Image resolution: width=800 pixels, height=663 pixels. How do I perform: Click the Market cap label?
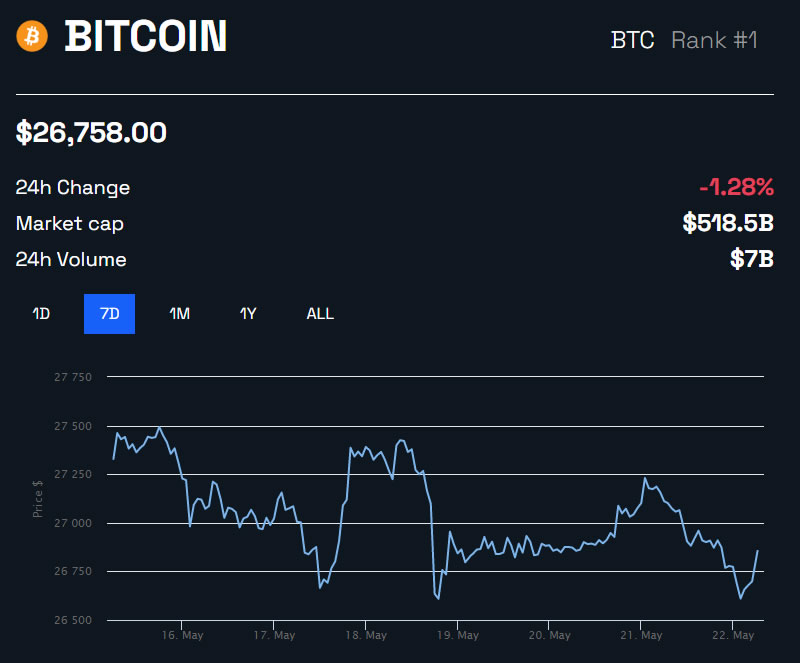(69, 223)
